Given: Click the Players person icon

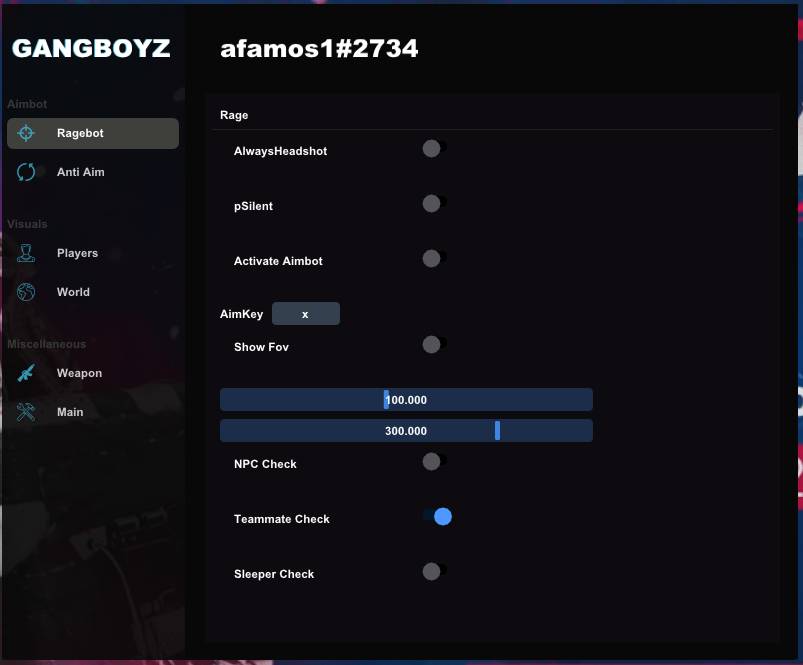Looking at the screenshot, I should tap(26, 253).
